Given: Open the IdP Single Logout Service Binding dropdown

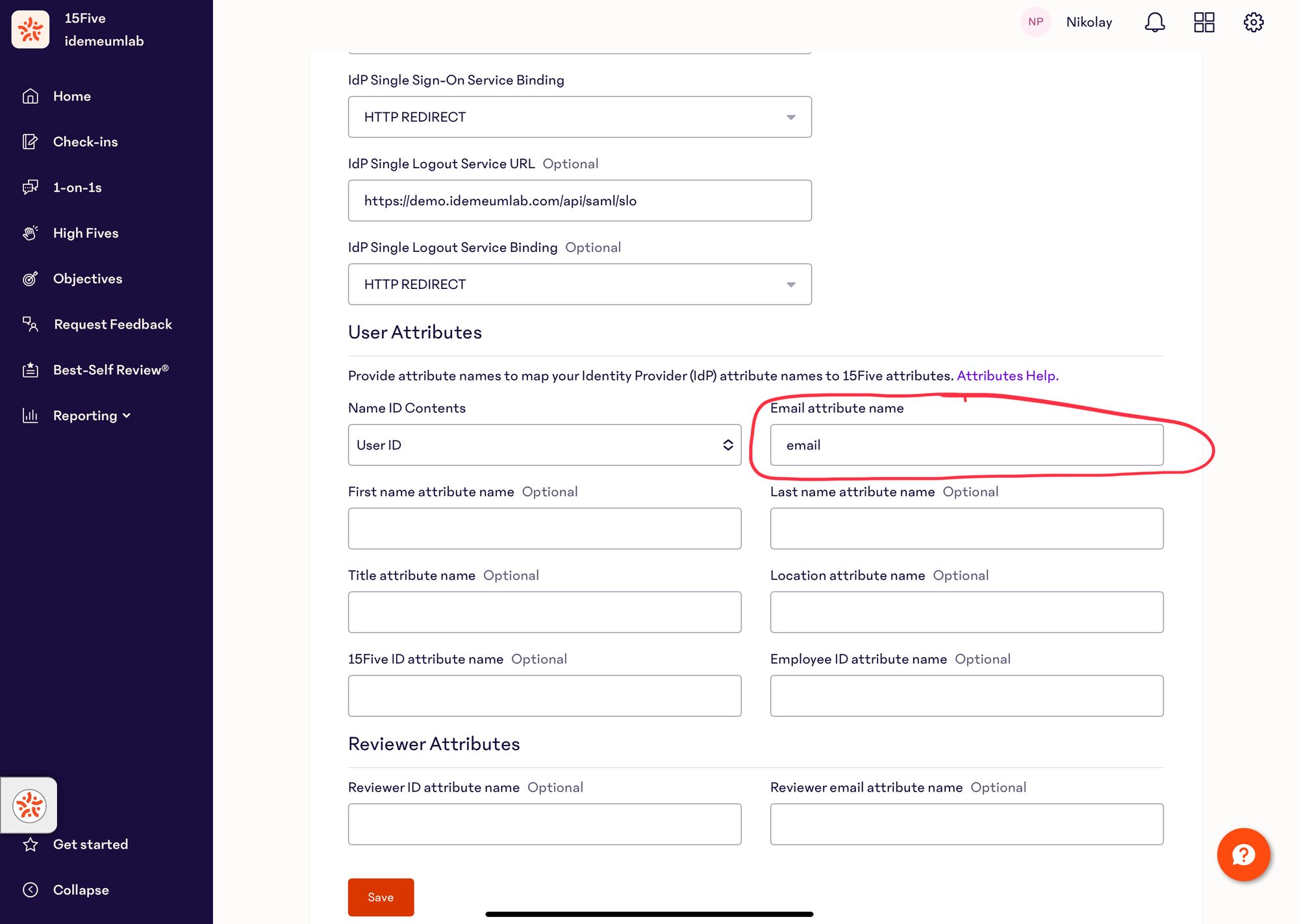Looking at the screenshot, I should tap(579, 284).
